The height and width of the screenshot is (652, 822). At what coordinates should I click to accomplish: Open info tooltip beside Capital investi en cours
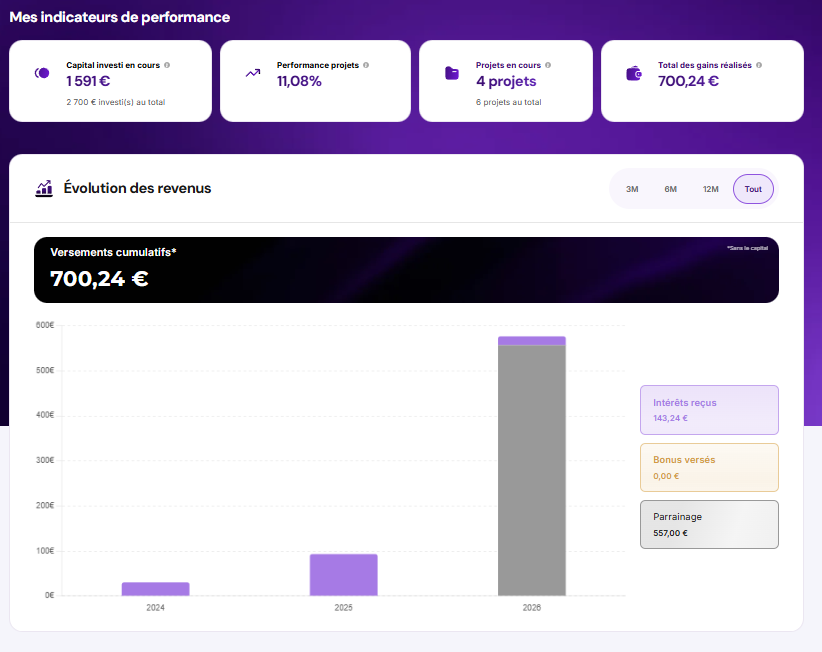click(x=167, y=65)
